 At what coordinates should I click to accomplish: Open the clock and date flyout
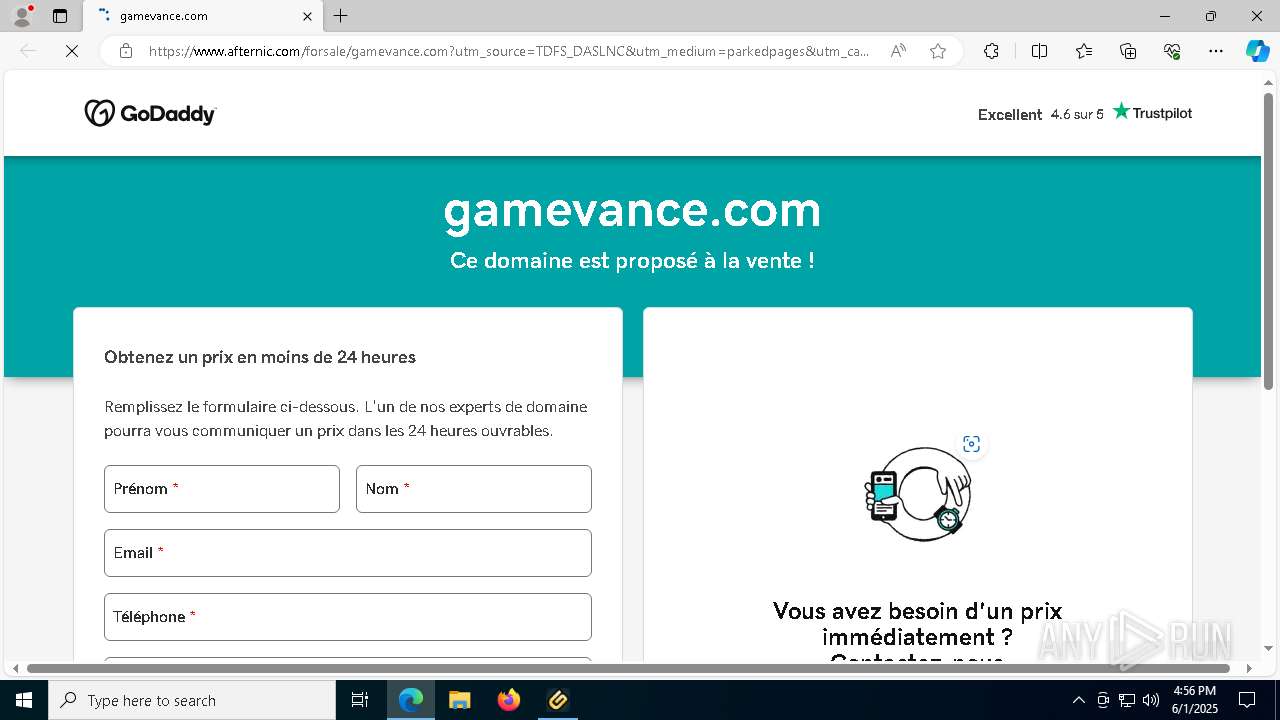(x=1195, y=700)
